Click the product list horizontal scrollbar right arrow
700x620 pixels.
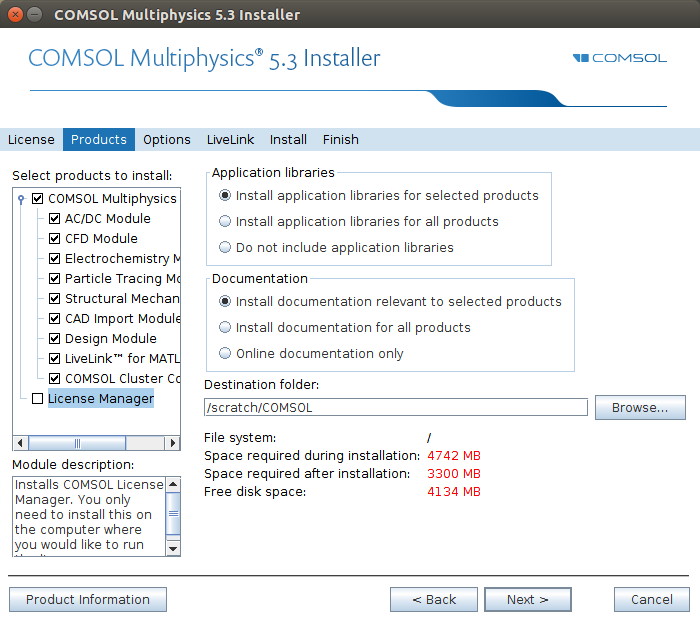[x=173, y=443]
